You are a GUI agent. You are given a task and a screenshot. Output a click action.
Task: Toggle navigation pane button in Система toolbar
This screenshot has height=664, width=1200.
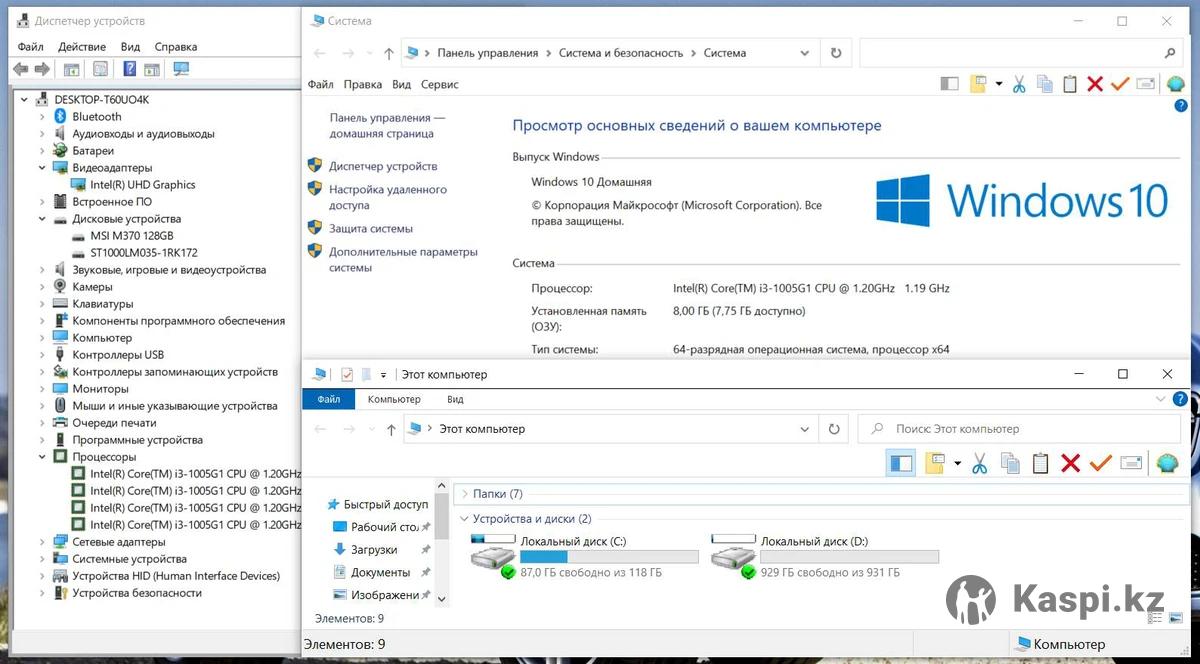point(949,84)
